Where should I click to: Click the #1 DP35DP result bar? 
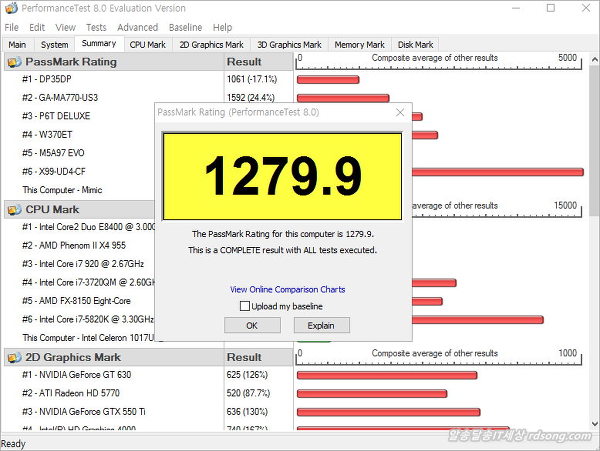pos(328,80)
